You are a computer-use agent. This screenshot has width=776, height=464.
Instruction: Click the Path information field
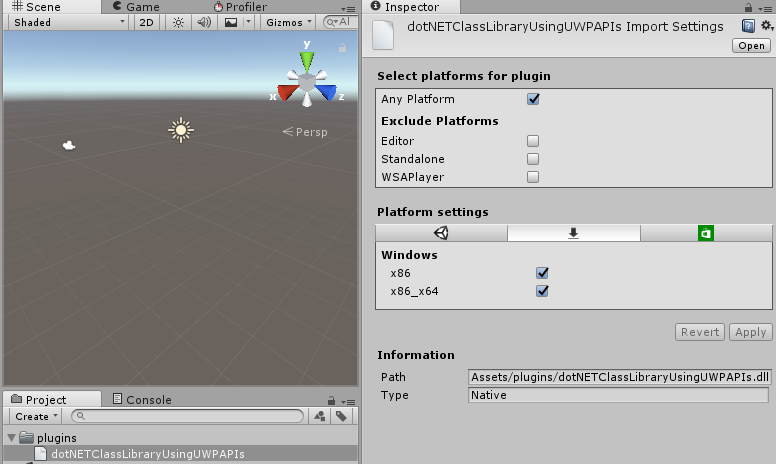coord(619,377)
